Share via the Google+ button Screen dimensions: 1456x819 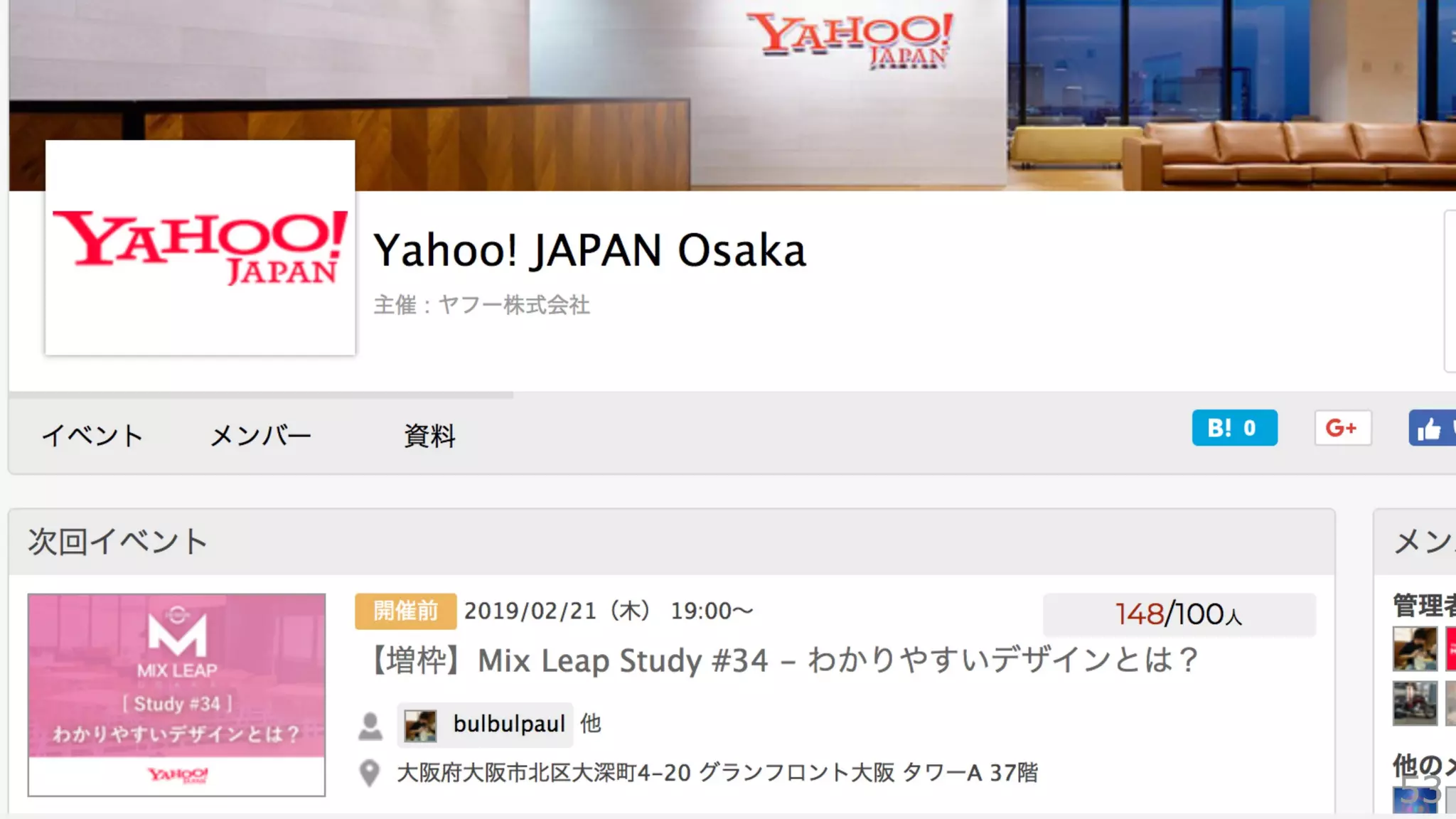pos(1342,428)
